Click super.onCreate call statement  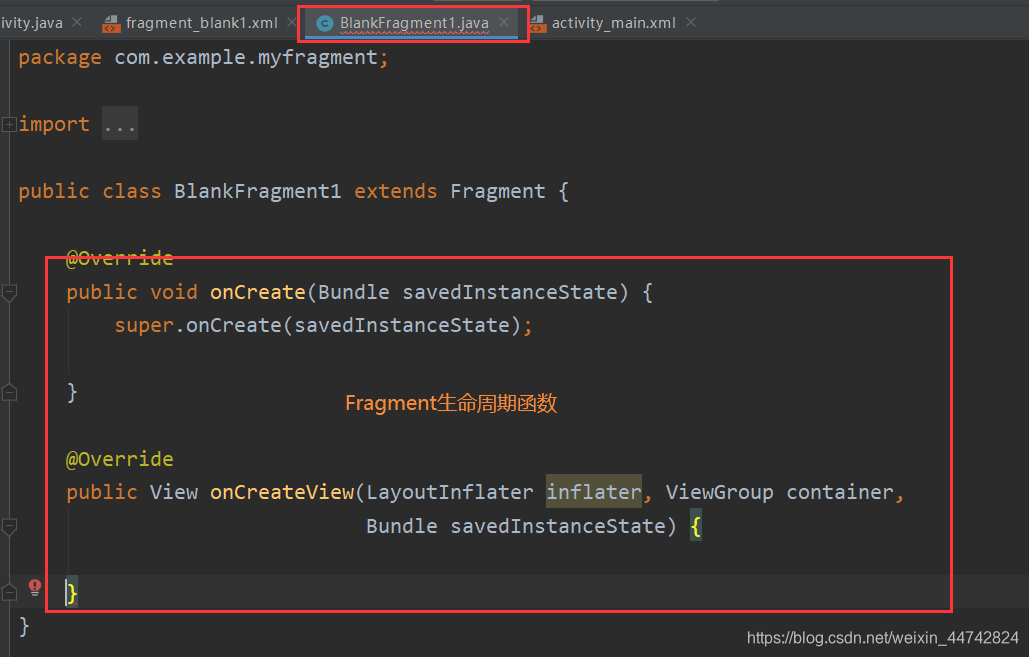[324, 326]
